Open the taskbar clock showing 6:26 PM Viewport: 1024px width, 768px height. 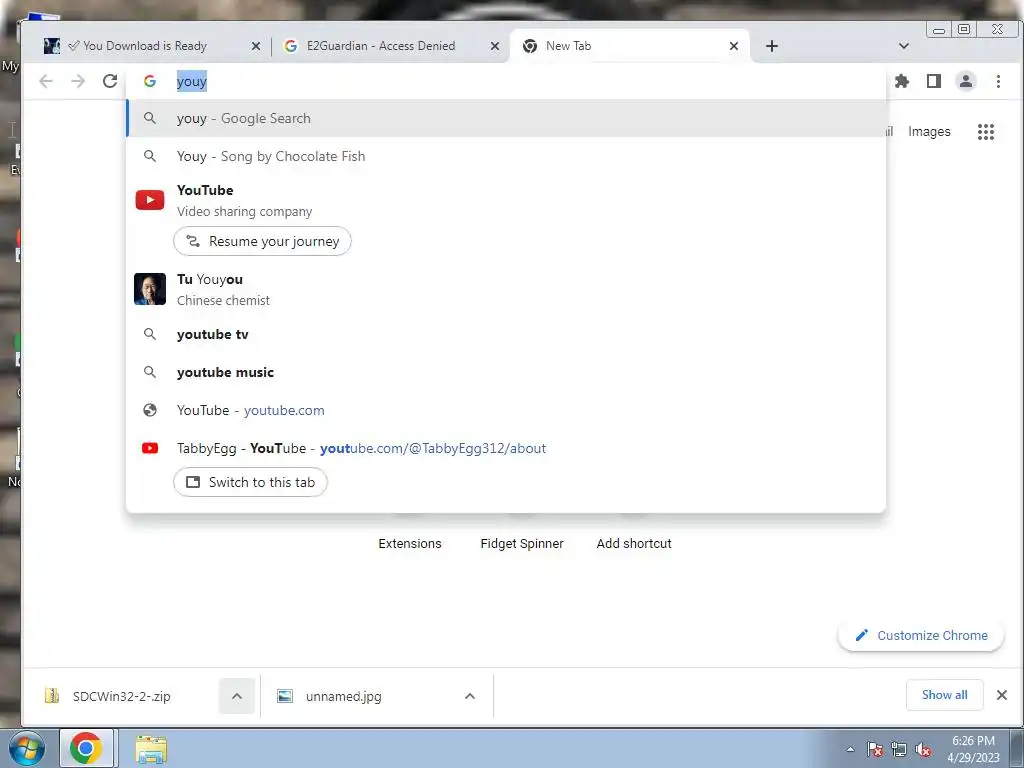coord(973,749)
